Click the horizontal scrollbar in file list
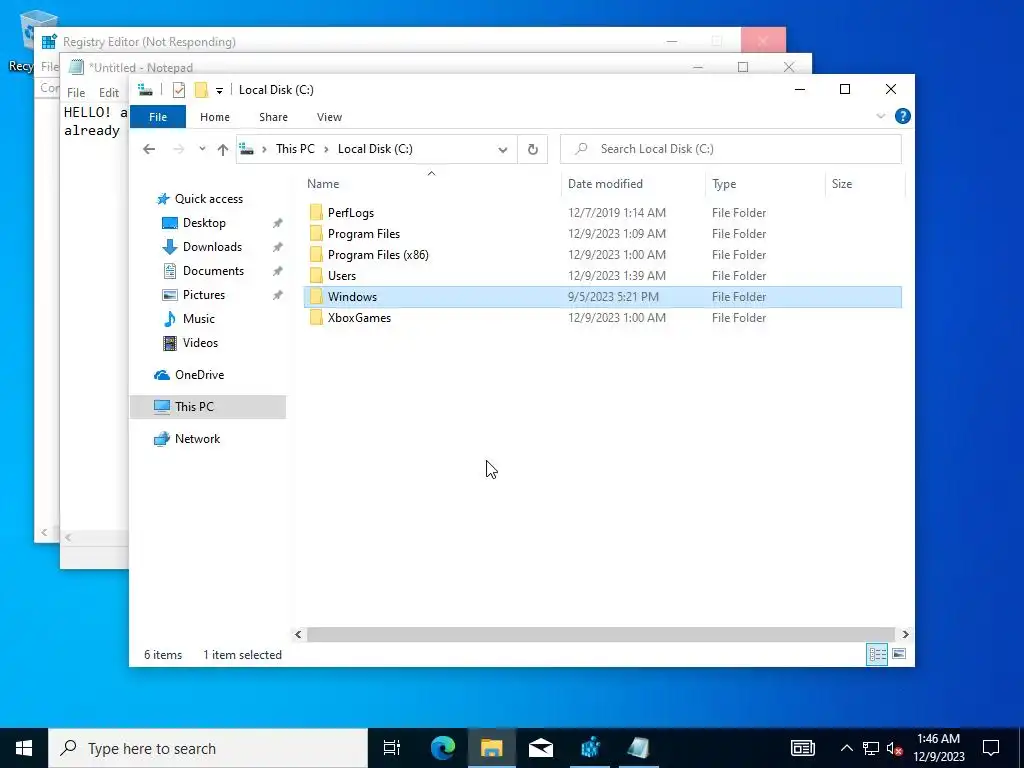This screenshot has height=768, width=1024. (600, 634)
